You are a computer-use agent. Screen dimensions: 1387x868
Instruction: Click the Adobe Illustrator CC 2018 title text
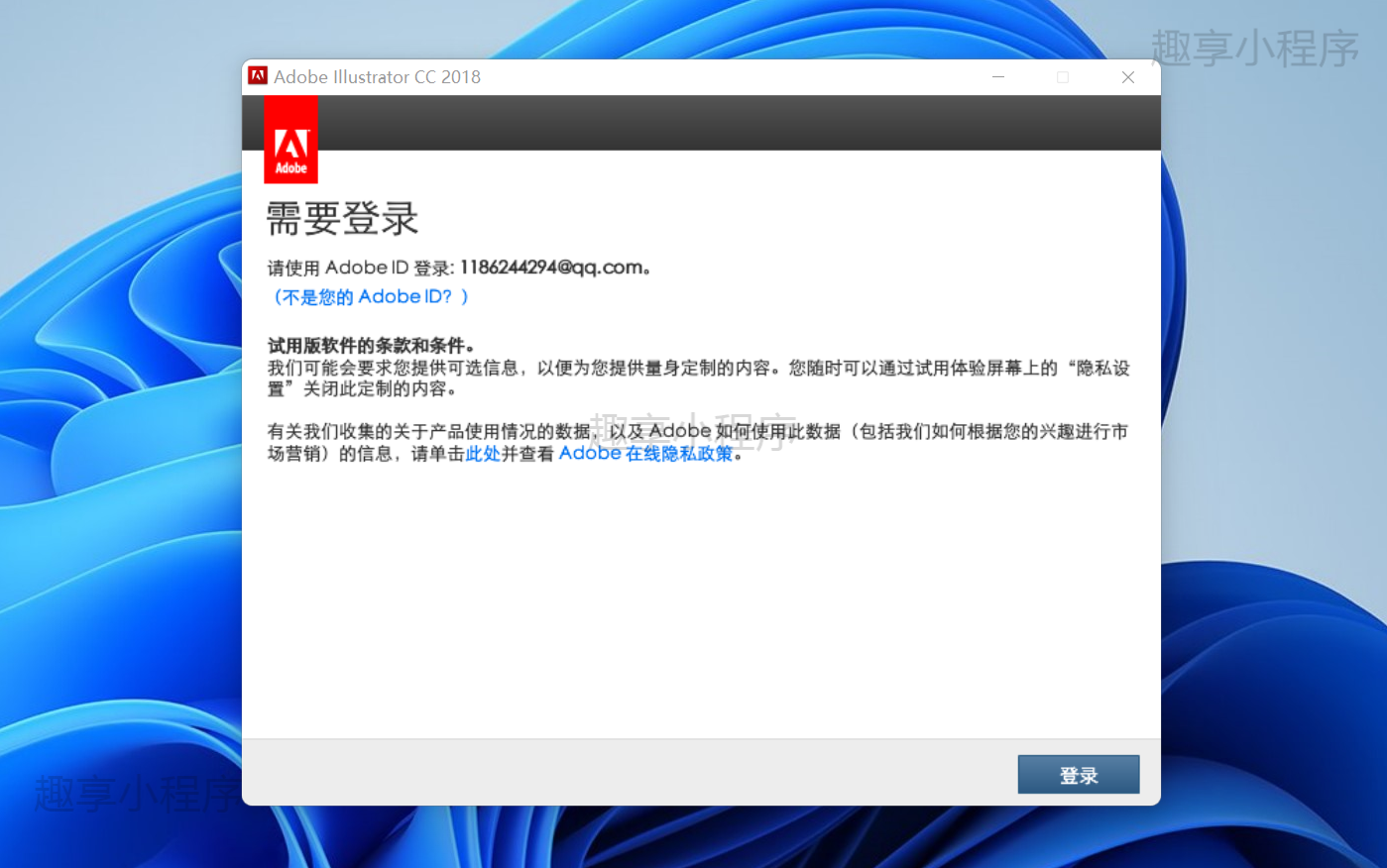(x=377, y=77)
